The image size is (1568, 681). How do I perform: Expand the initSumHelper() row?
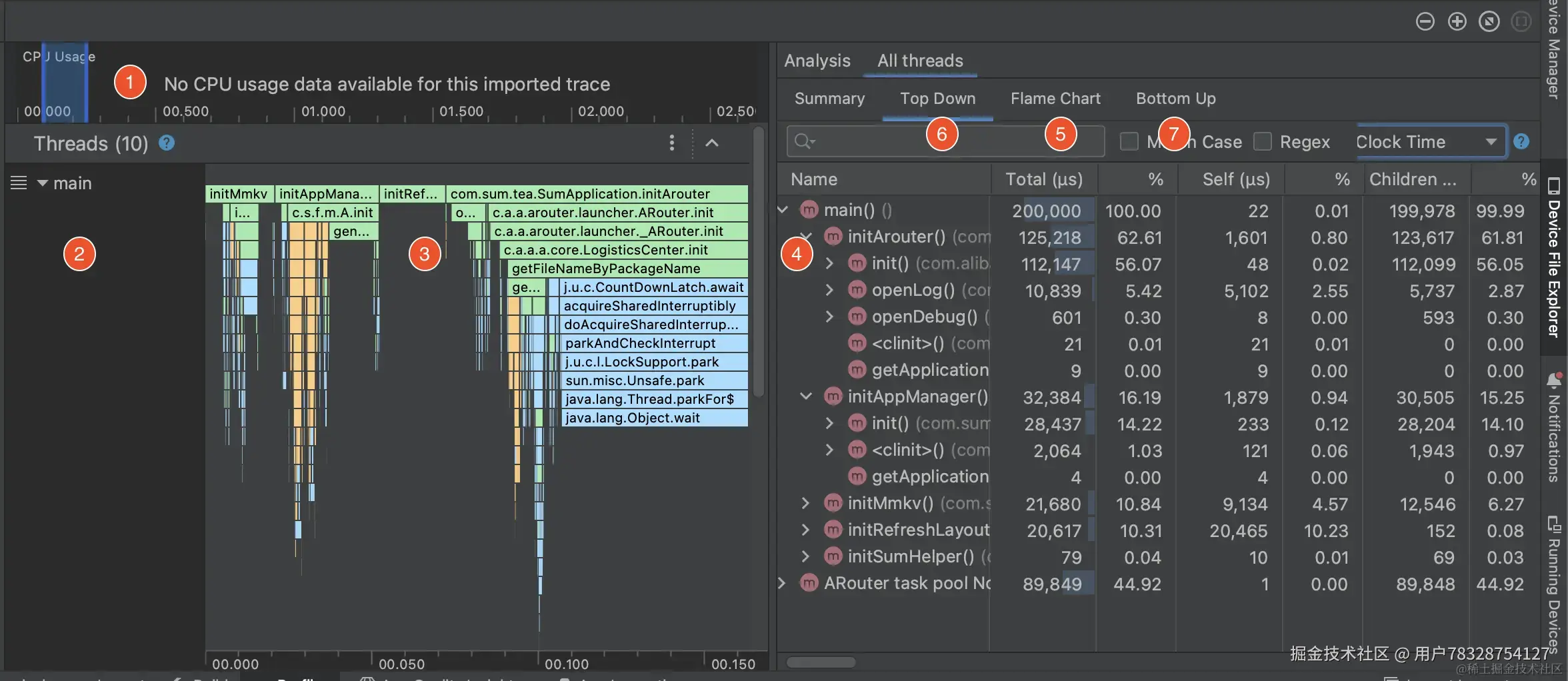click(805, 556)
